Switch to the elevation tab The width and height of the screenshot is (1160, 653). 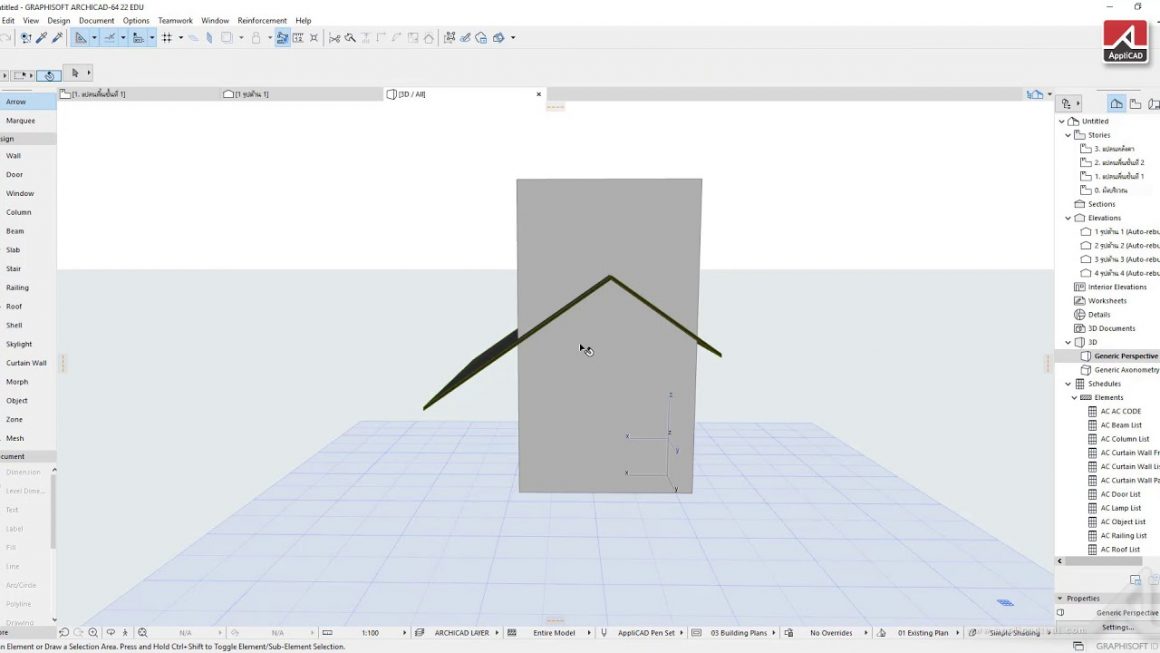[x=302, y=95]
